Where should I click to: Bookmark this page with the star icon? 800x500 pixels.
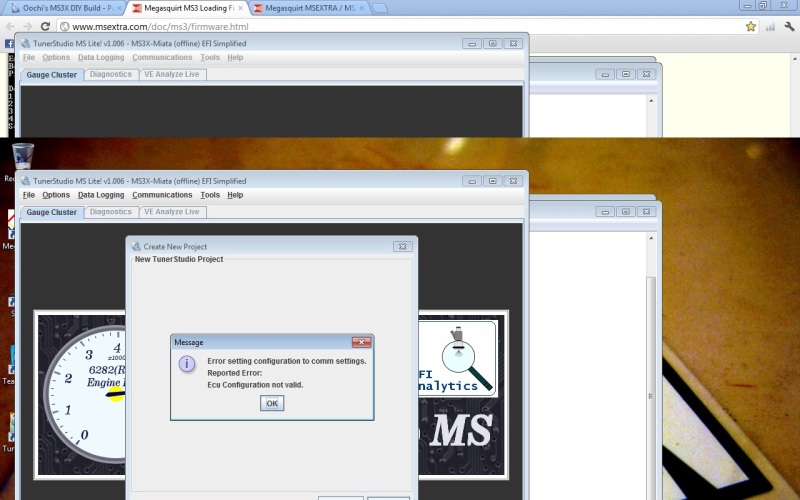tap(751, 27)
